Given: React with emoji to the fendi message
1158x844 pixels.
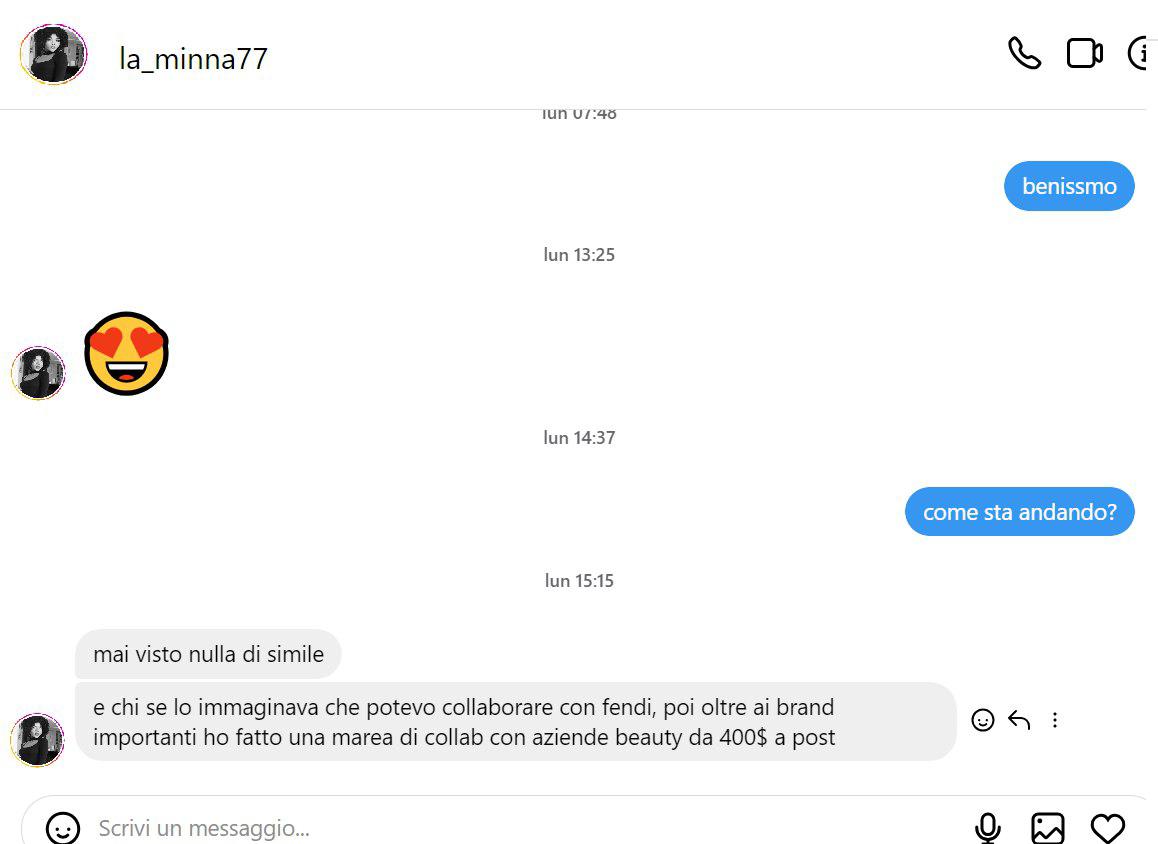Looking at the screenshot, I should (982, 720).
